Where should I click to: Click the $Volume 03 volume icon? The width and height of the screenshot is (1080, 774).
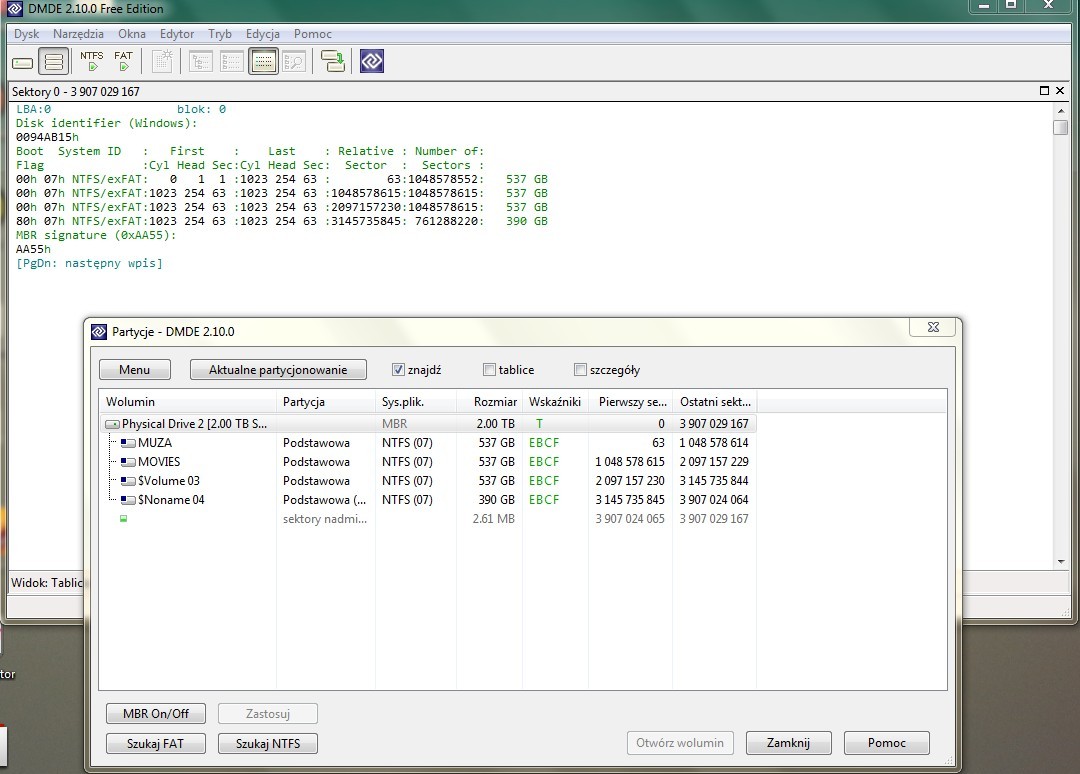[128, 481]
